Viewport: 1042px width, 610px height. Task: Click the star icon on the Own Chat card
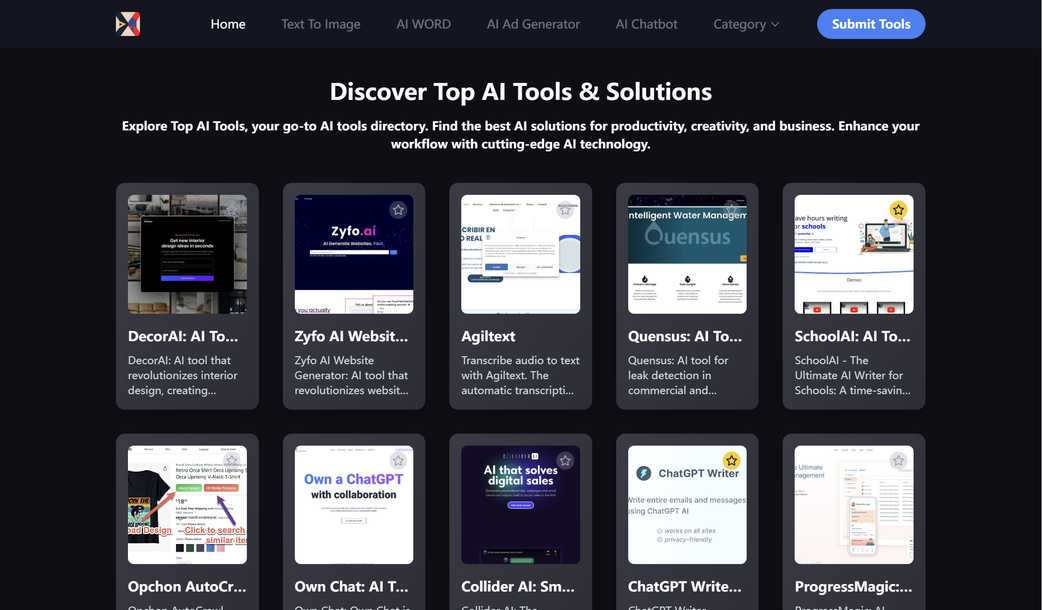point(397,460)
